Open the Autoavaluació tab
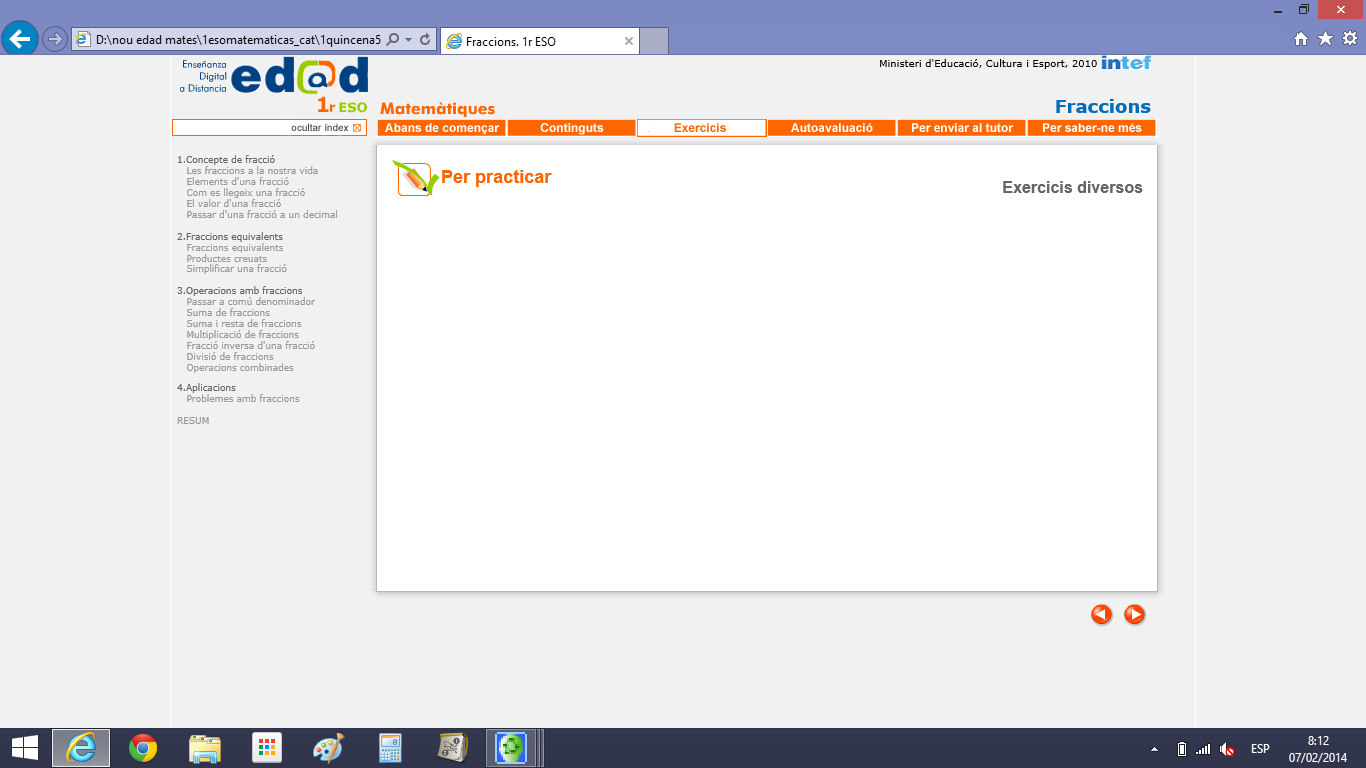The image size is (1366, 768). tap(831, 128)
